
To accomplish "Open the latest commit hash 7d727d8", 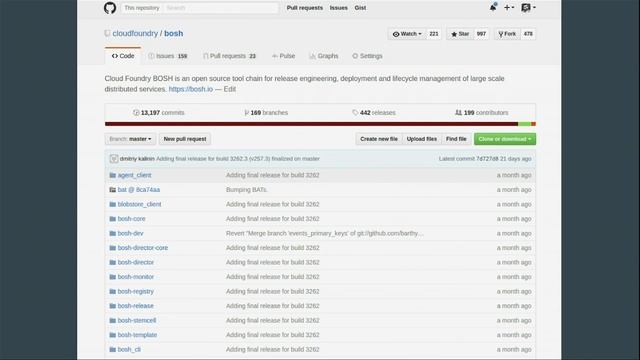I will (x=487, y=159).
